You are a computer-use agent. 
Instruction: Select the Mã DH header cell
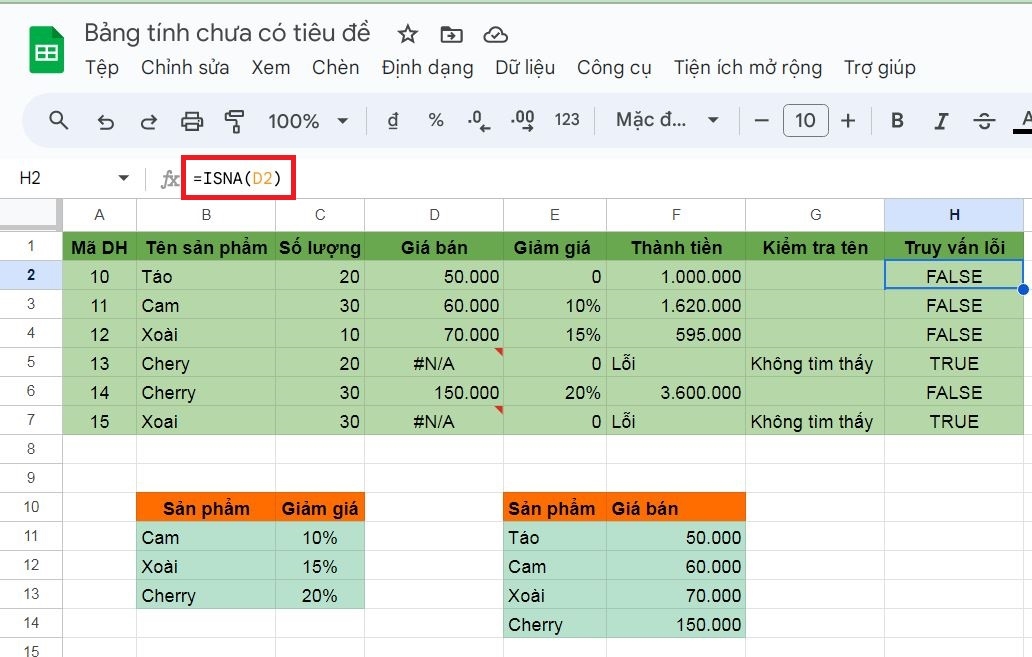click(x=99, y=247)
